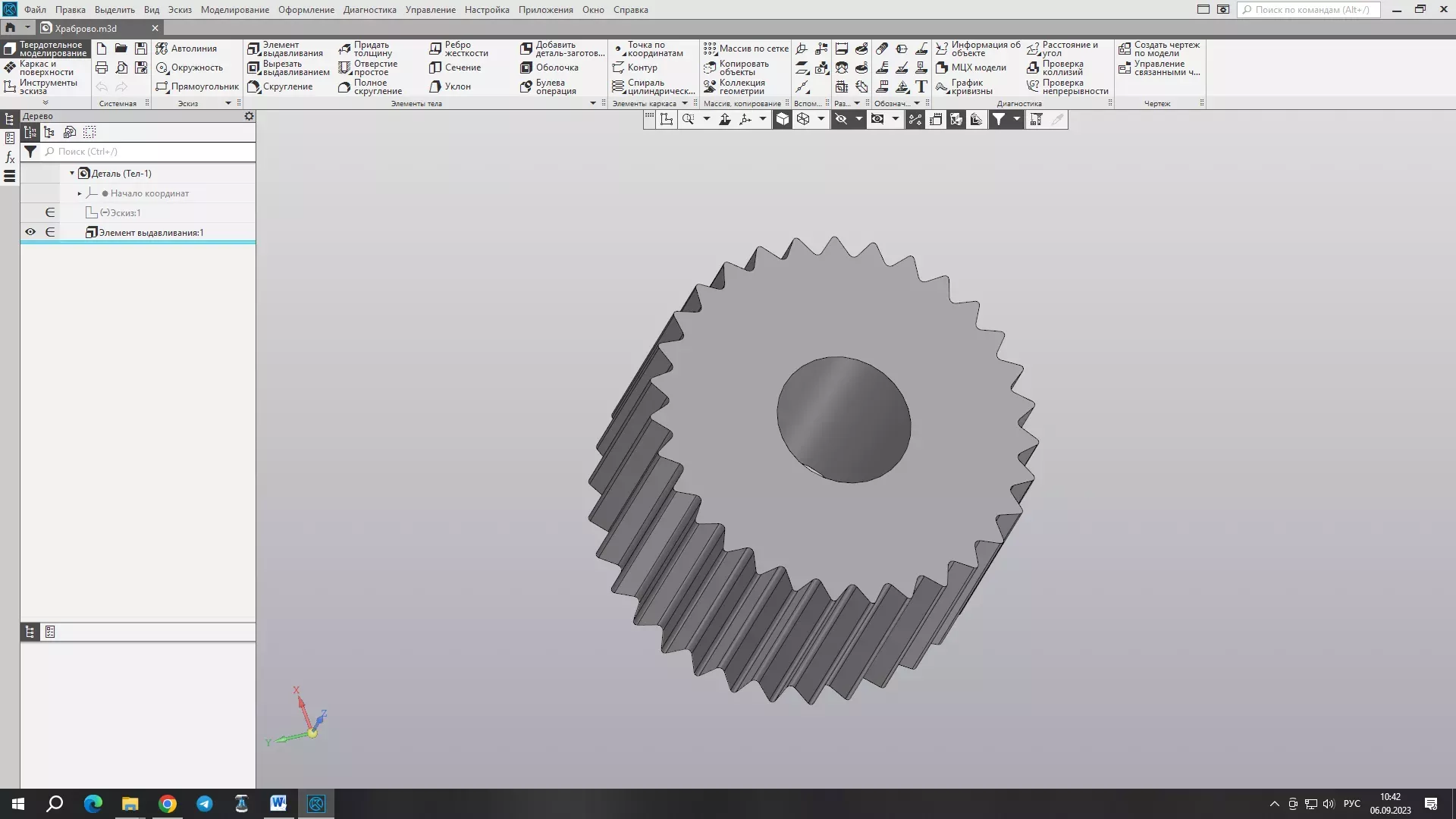Click the Rectangle (Прямоугольник) button
The width and height of the screenshot is (1456, 819).
pyautogui.click(x=197, y=86)
